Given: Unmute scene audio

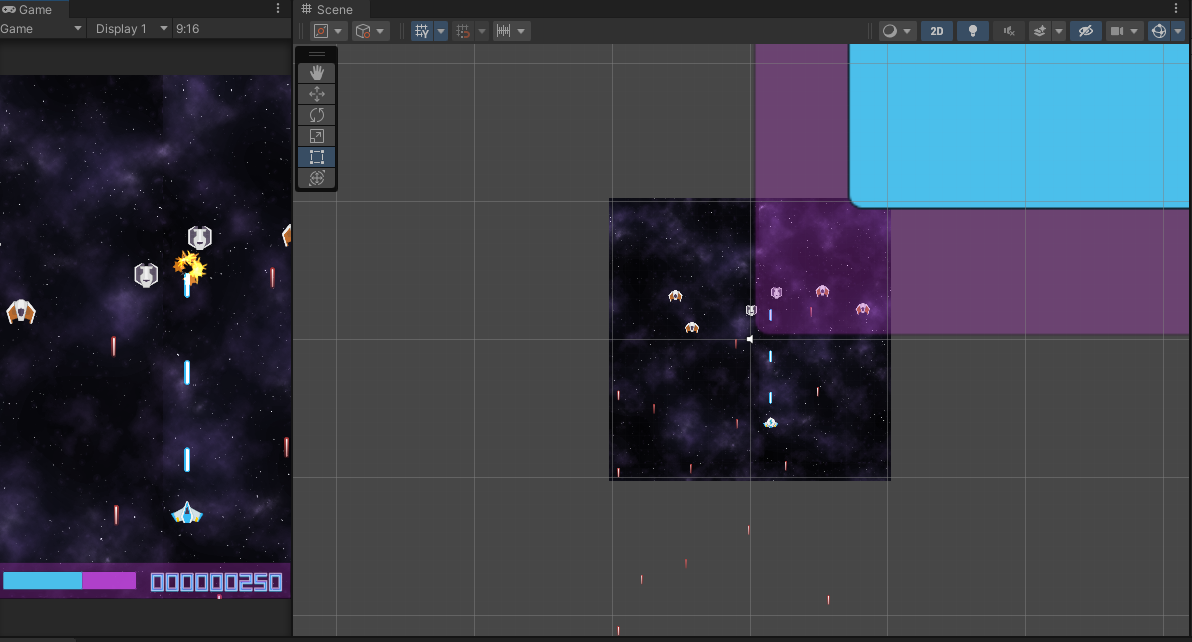Looking at the screenshot, I should click(1008, 30).
